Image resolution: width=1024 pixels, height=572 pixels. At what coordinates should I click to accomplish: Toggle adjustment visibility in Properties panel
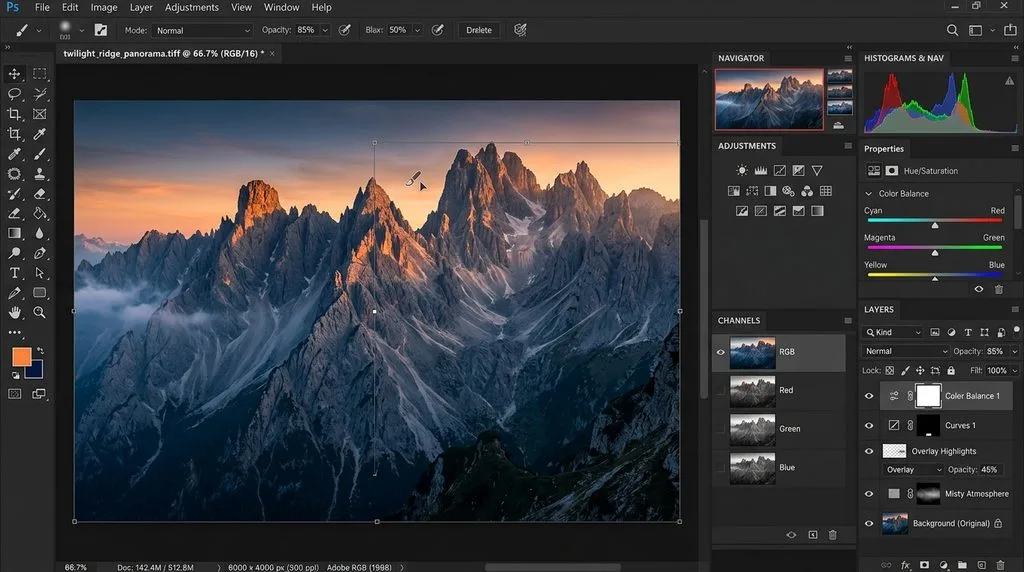coord(978,289)
